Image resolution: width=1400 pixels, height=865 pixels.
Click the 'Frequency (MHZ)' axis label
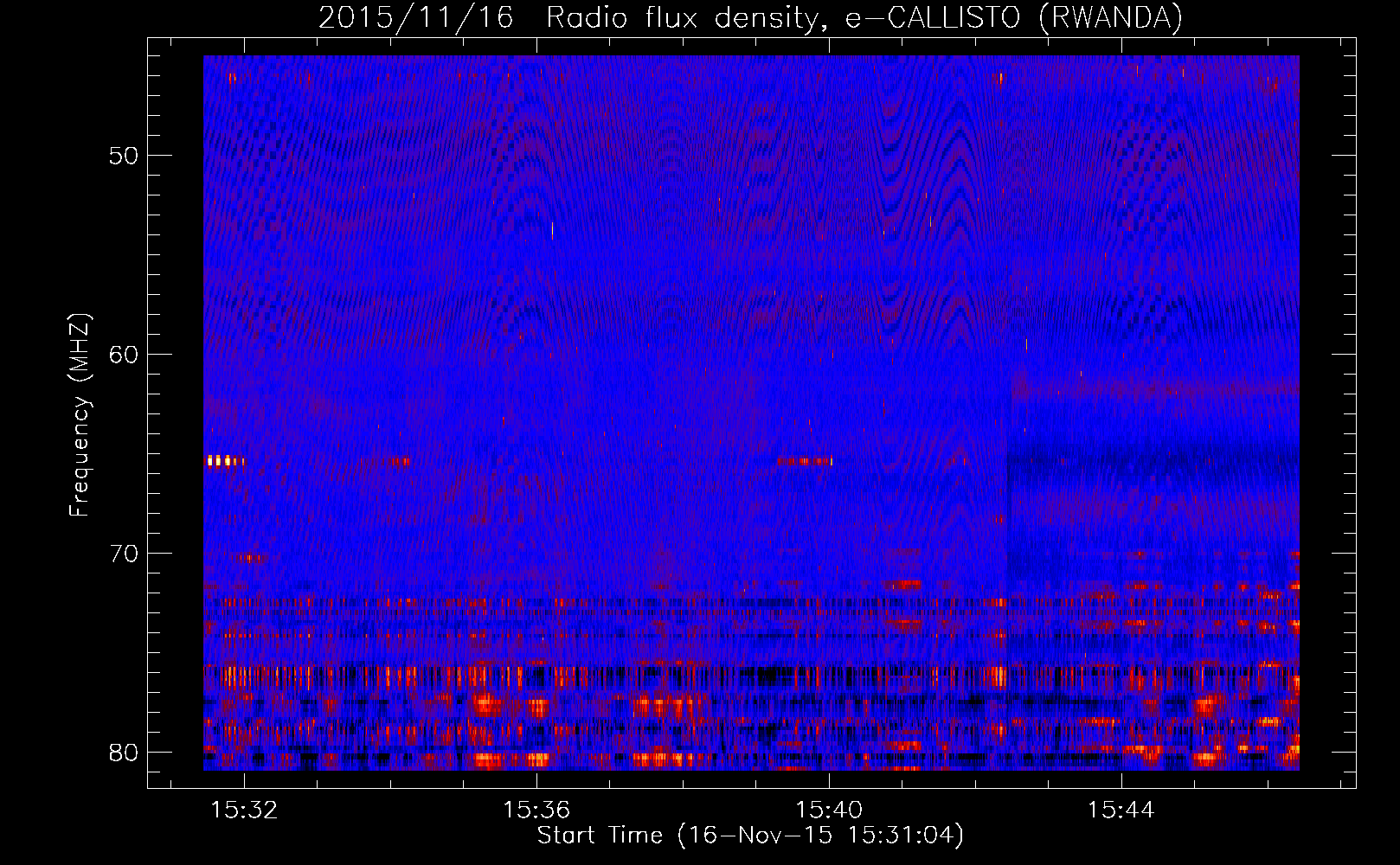pos(80,415)
